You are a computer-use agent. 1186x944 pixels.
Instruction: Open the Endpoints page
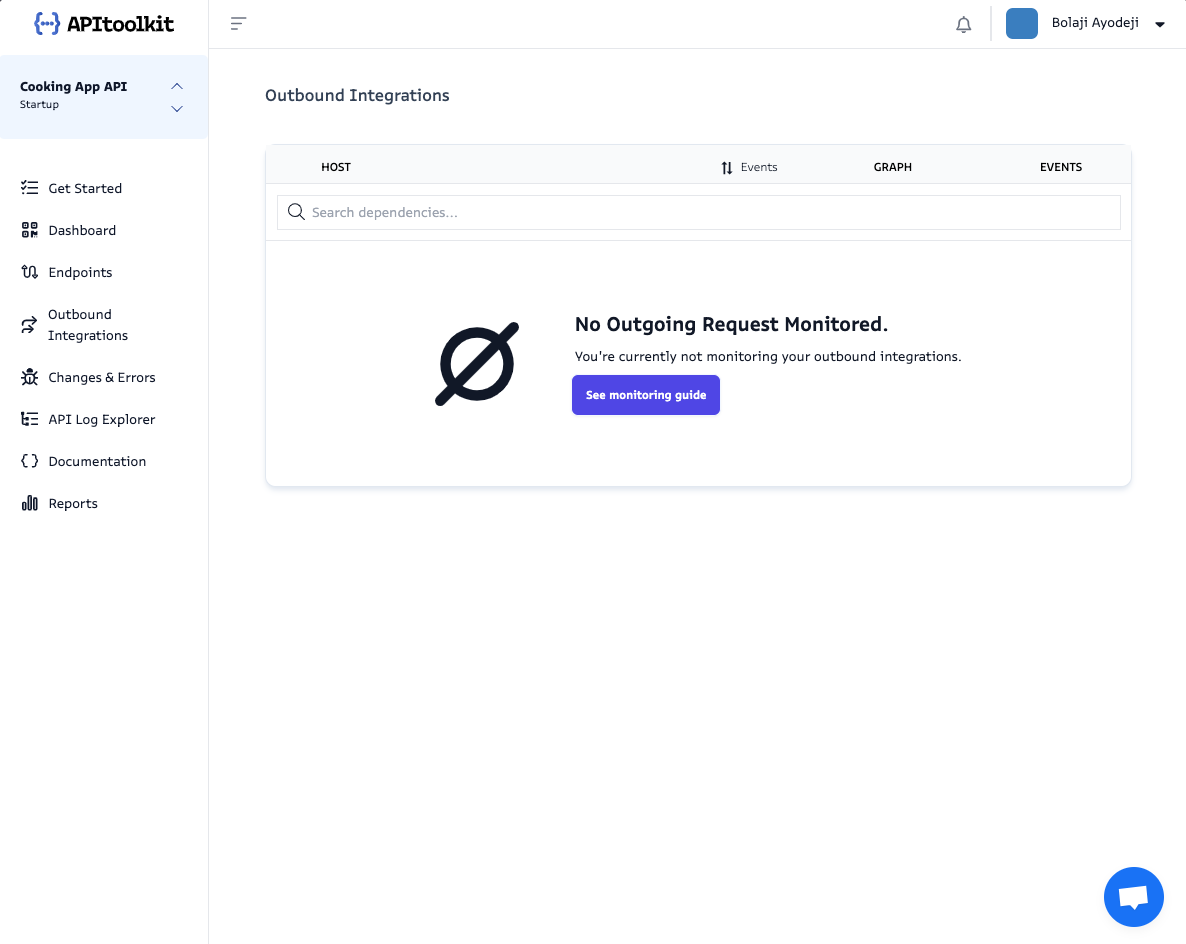coord(80,272)
